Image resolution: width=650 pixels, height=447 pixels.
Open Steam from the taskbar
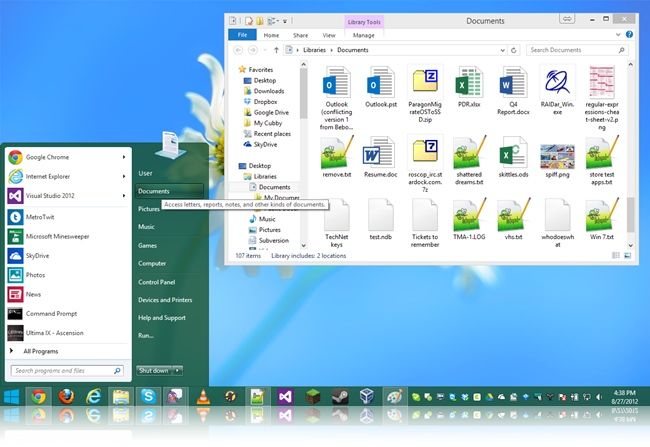340,397
